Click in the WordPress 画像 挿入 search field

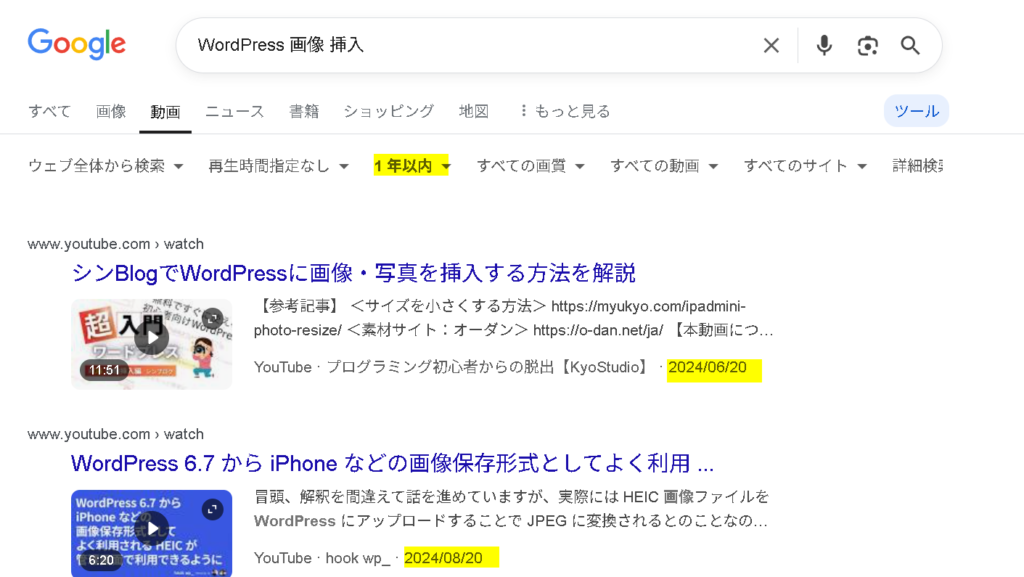[470, 45]
